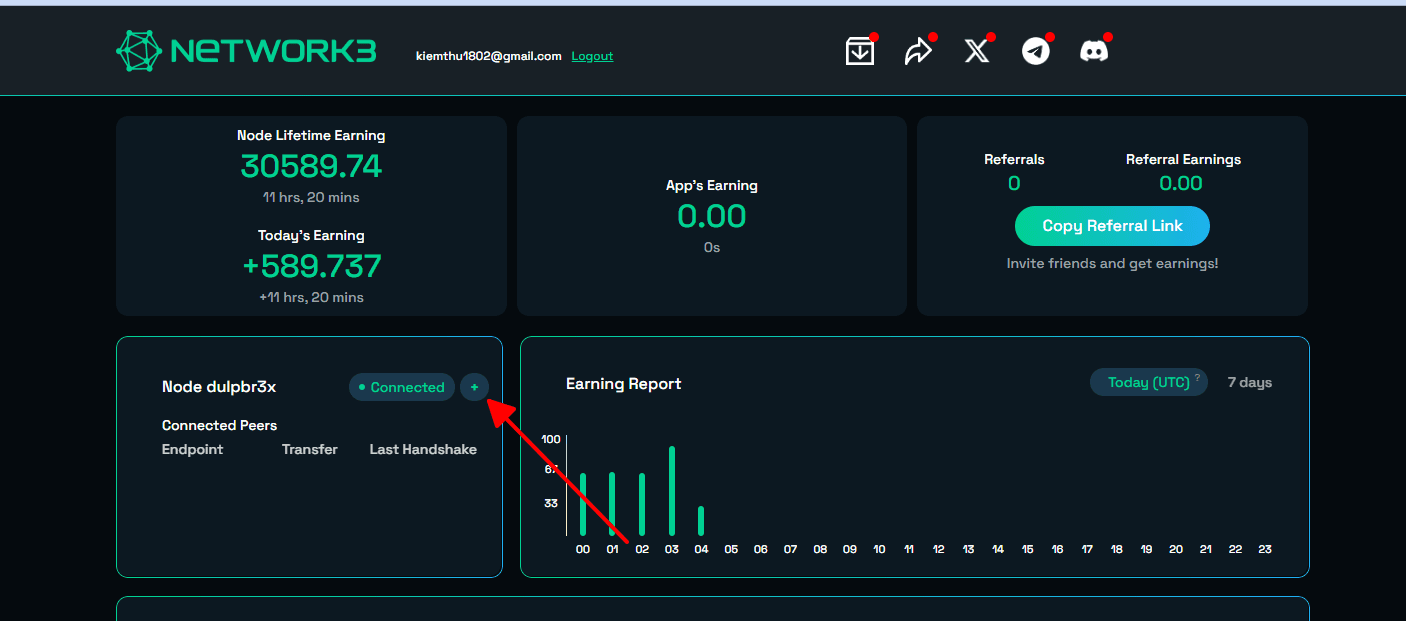
Task: Click the hour 23 axis label
Action: (x=1264, y=549)
